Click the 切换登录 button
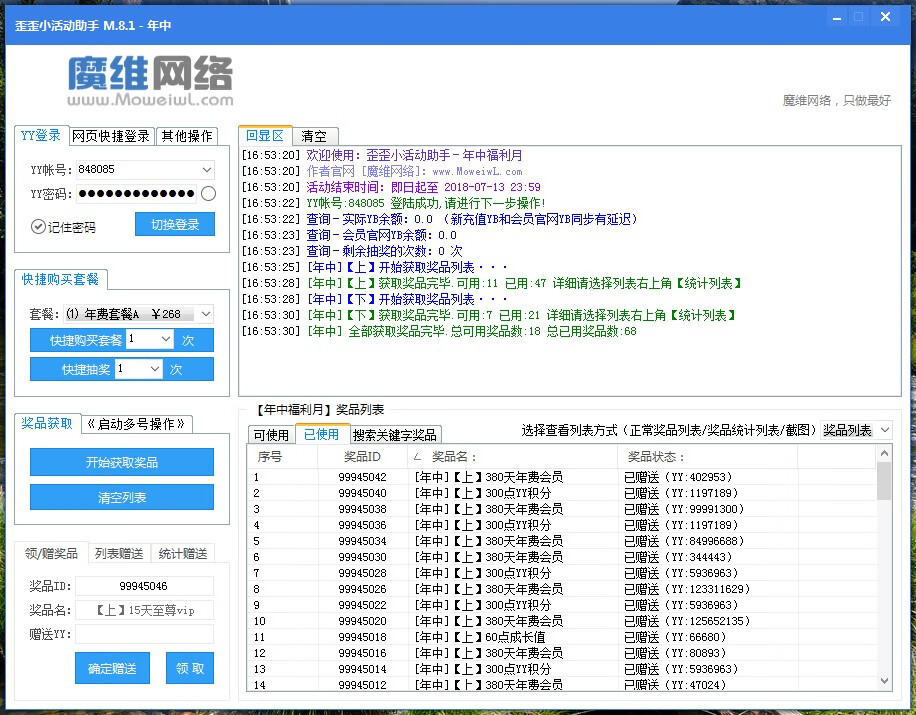This screenshot has height=715, width=916. tap(175, 224)
